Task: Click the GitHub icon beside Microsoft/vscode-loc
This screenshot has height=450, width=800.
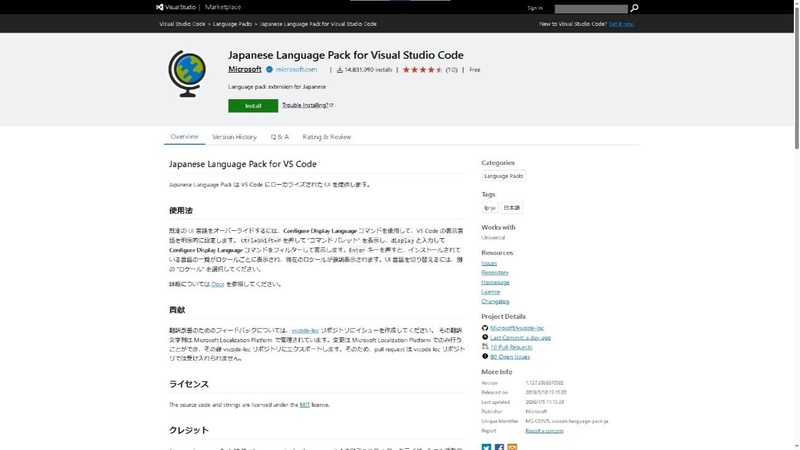Action: pyautogui.click(x=485, y=328)
